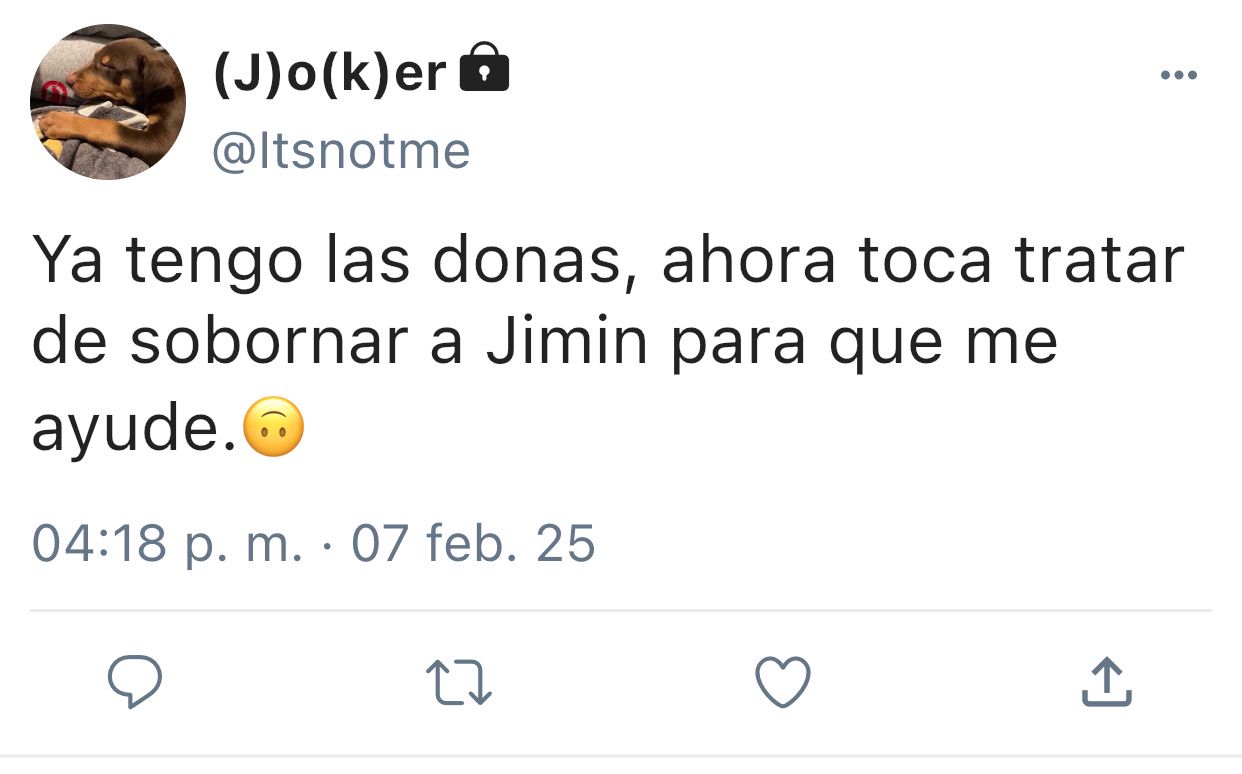Tap the 07 feb. 25 date
Viewport: 1242px width, 774px height.
coord(473,543)
